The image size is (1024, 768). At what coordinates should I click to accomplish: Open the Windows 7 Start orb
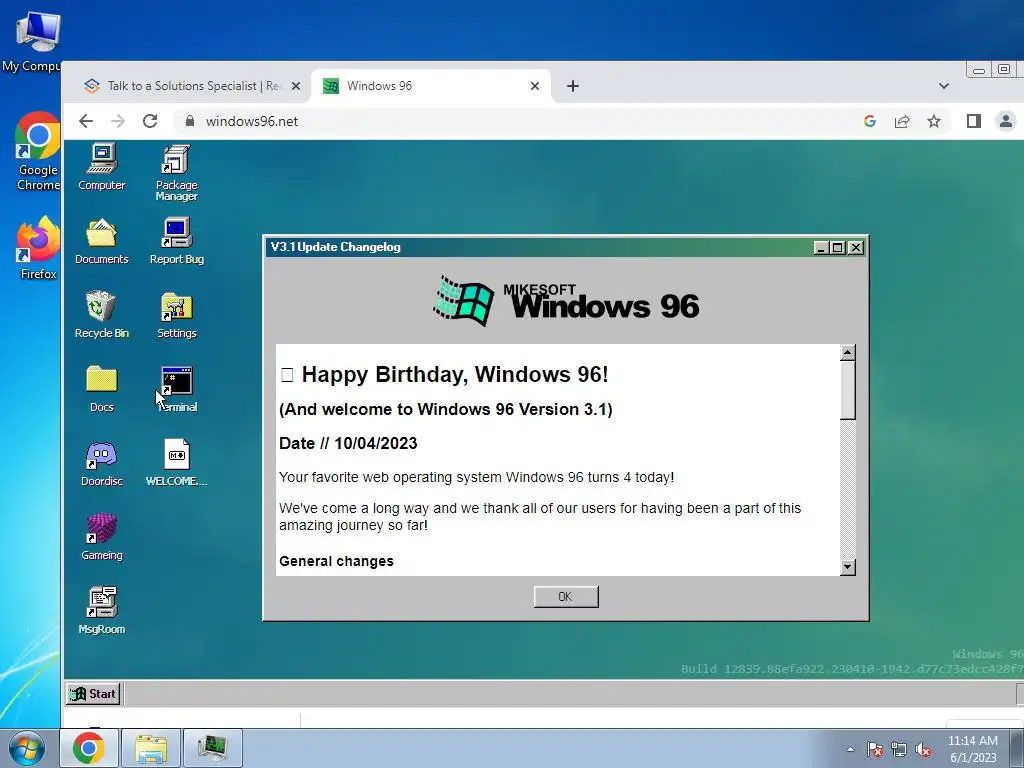point(27,748)
